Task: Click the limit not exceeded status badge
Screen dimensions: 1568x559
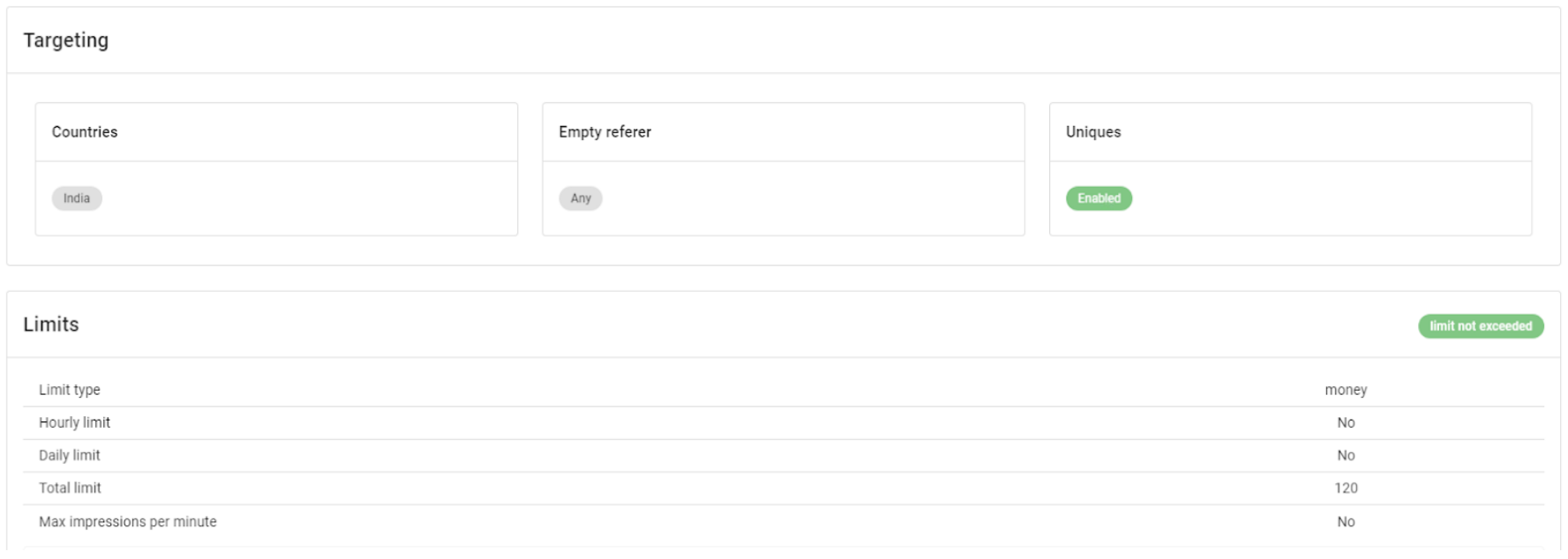Action: 1480,326
